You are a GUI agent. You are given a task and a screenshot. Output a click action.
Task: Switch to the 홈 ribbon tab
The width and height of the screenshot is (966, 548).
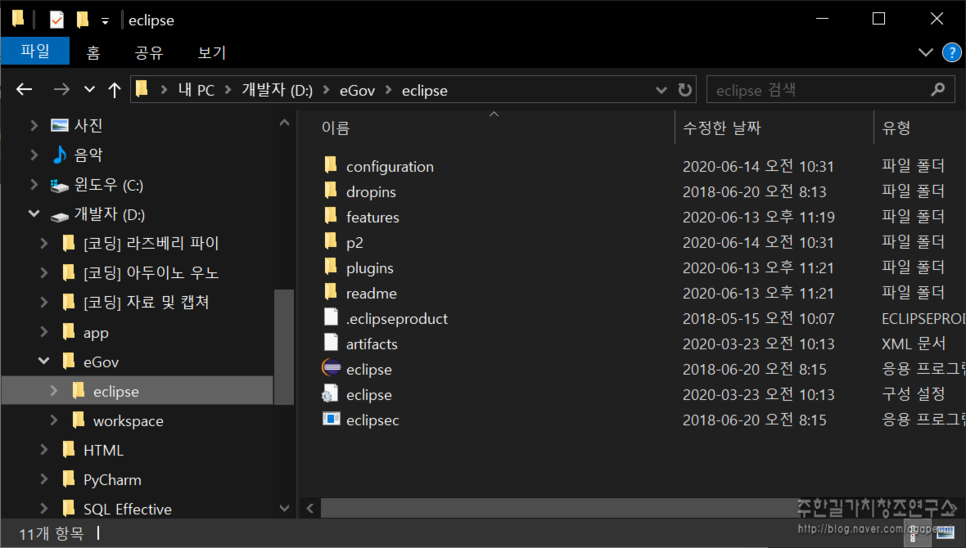93,52
